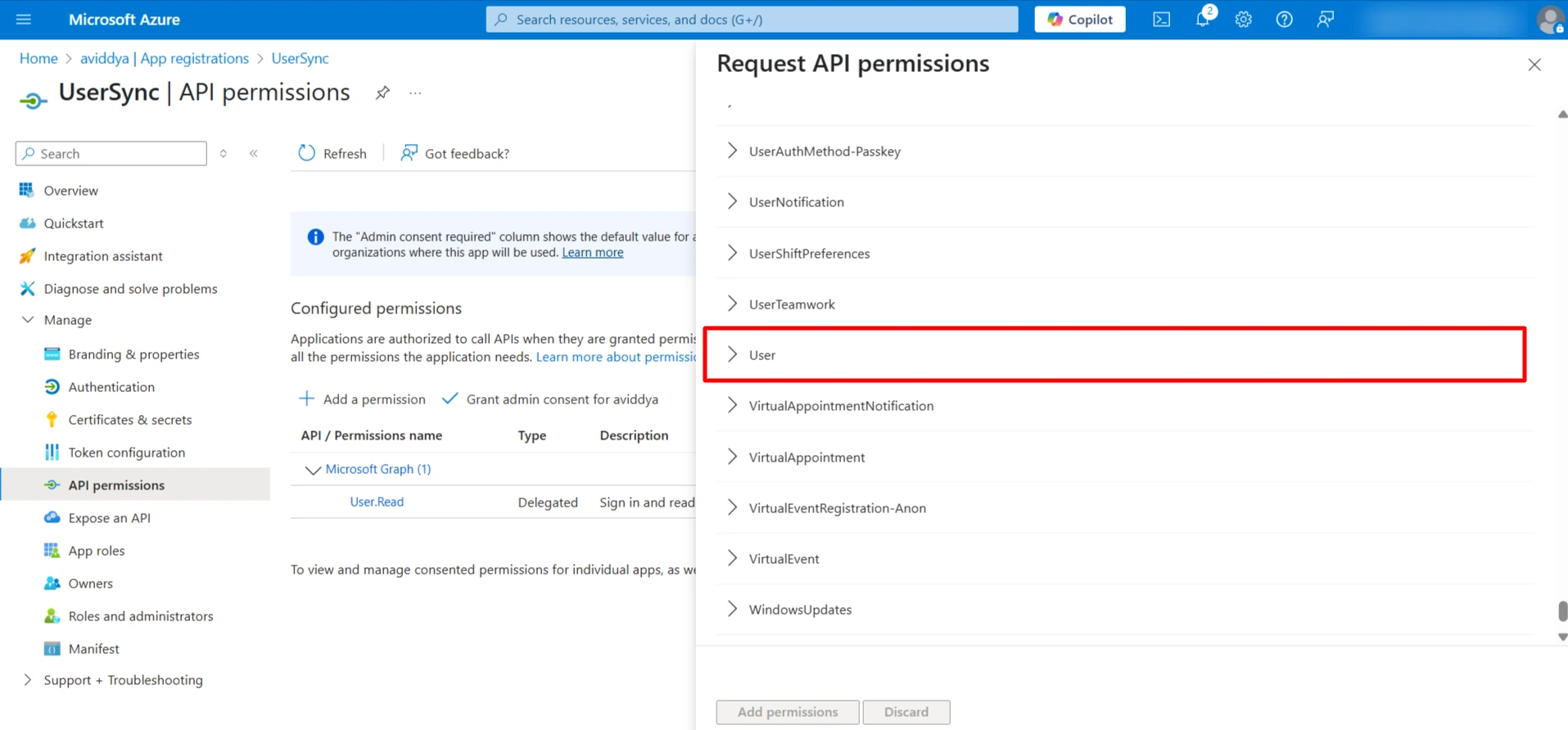
Task: Open the portal settings gear
Action: click(x=1243, y=19)
